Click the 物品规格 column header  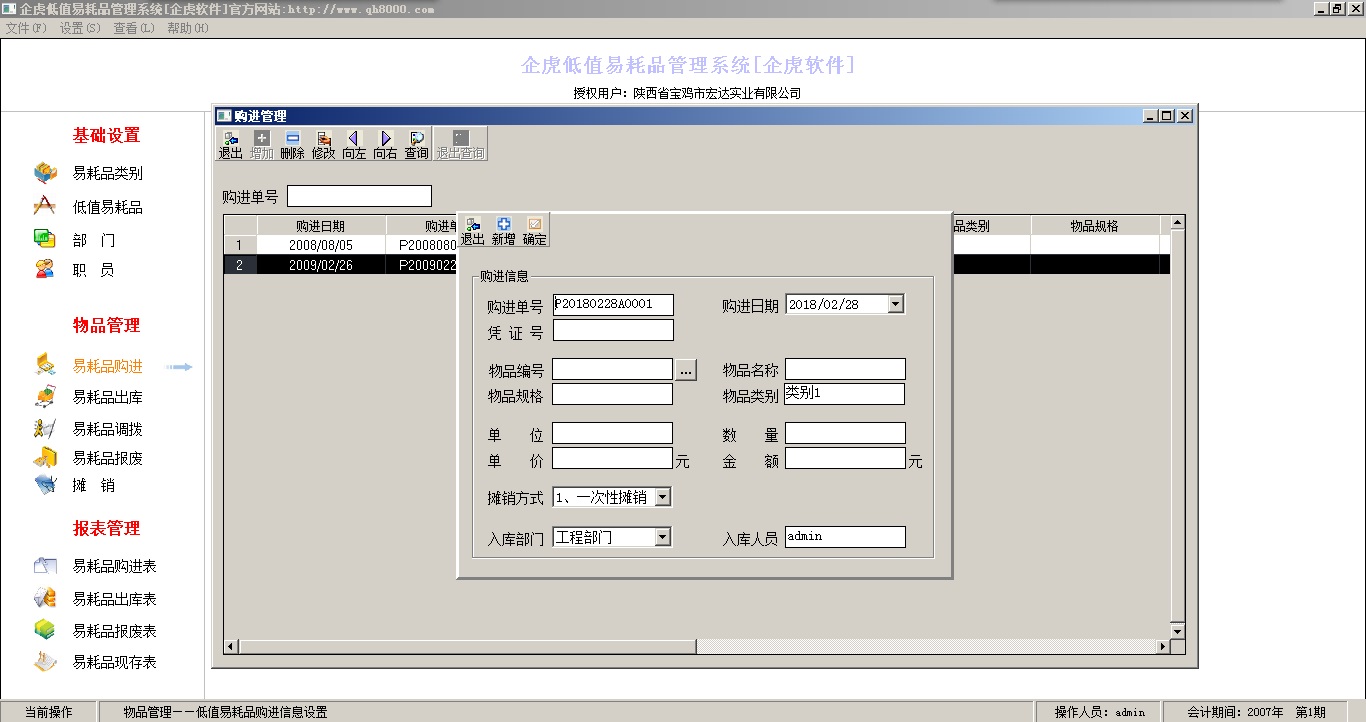coord(1095,226)
